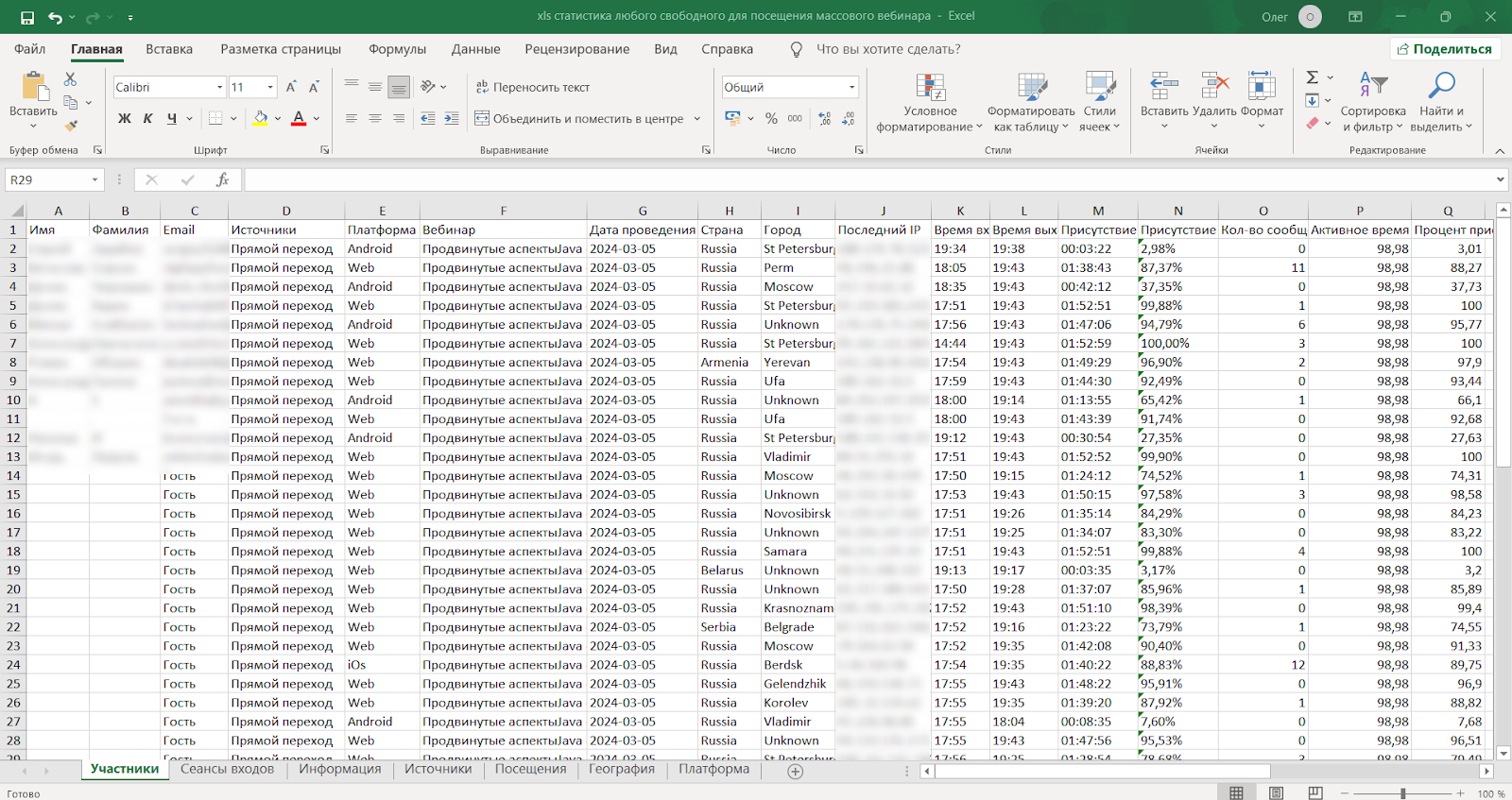
Task: Open fill color dropdown arrow
Action: pyautogui.click(x=279, y=118)
